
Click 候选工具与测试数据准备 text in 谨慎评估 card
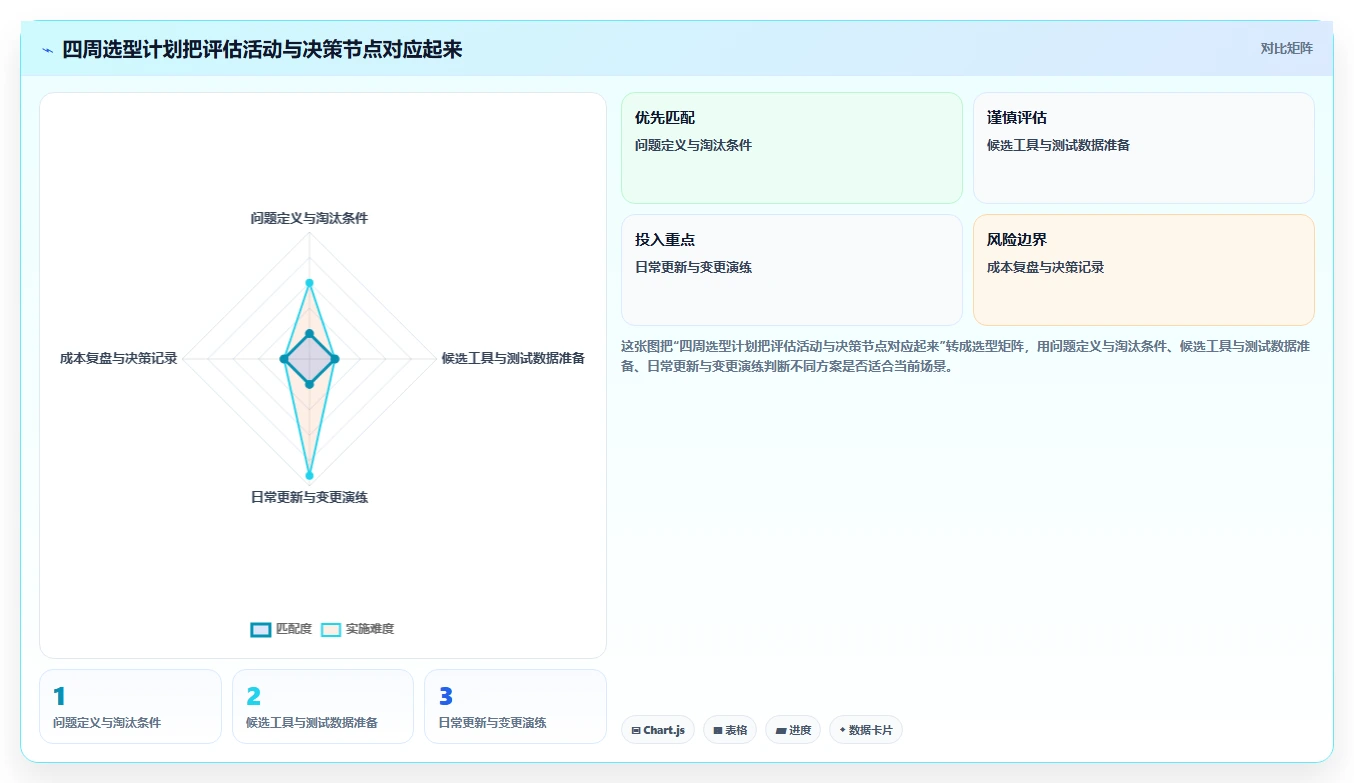pyautogui.click(x=1058, y=145)
